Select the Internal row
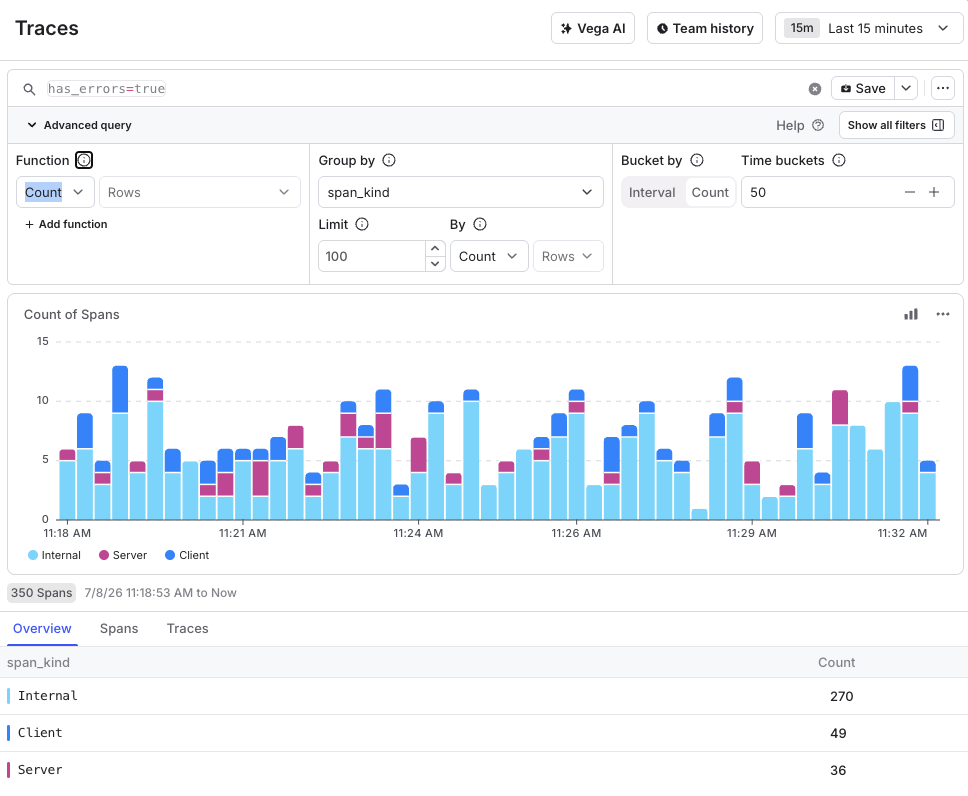The height and width of the screenshot is (796, 968). click(484, 697)
